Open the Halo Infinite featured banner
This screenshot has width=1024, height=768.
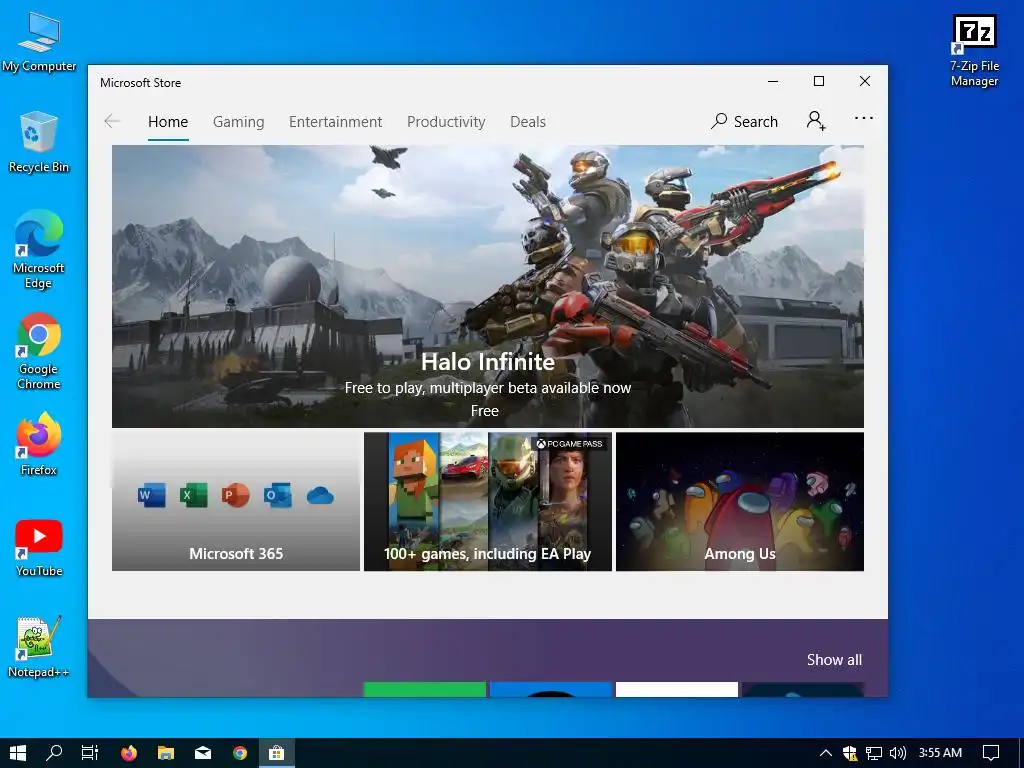click(488, 286)
